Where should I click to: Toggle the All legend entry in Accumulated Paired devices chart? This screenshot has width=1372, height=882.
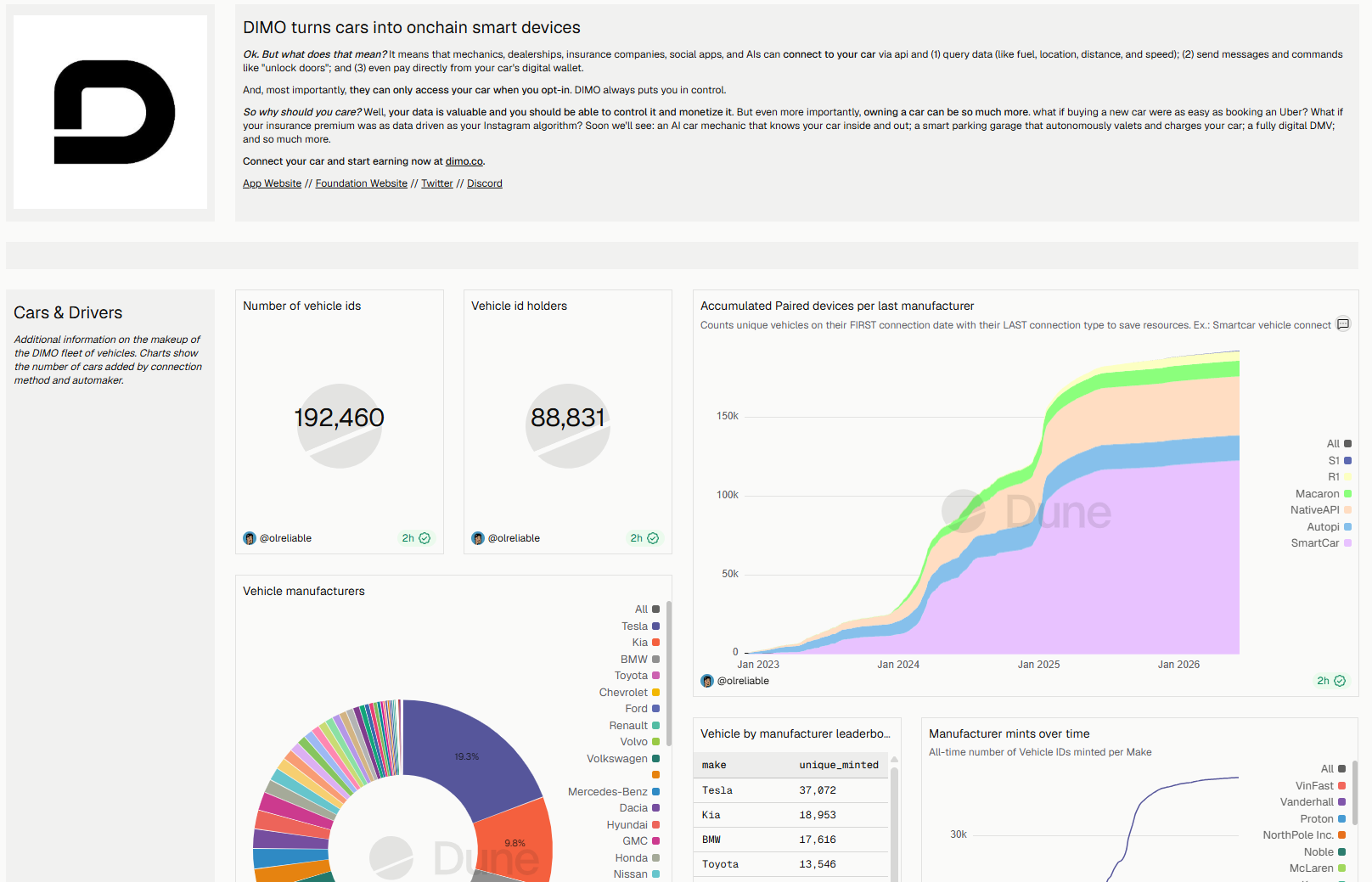click(x=1338, y=444)
